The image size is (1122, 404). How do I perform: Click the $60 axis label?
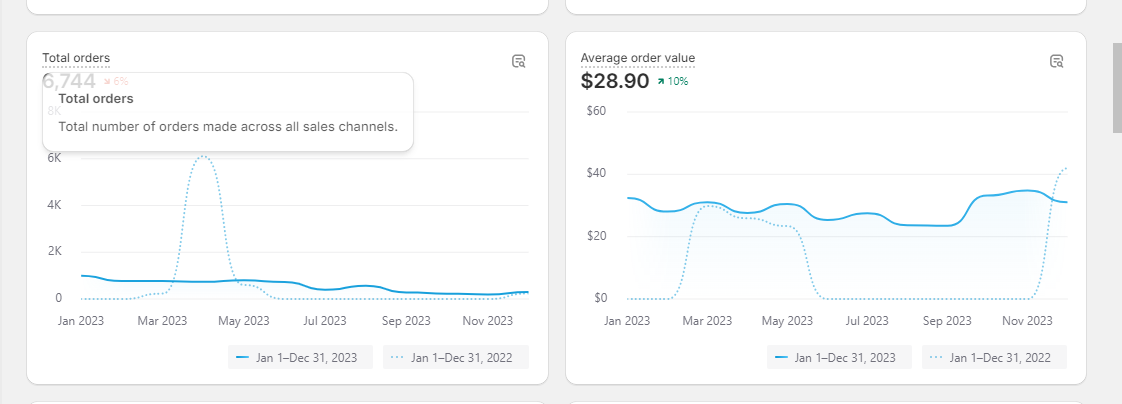[x=596, y=112]
